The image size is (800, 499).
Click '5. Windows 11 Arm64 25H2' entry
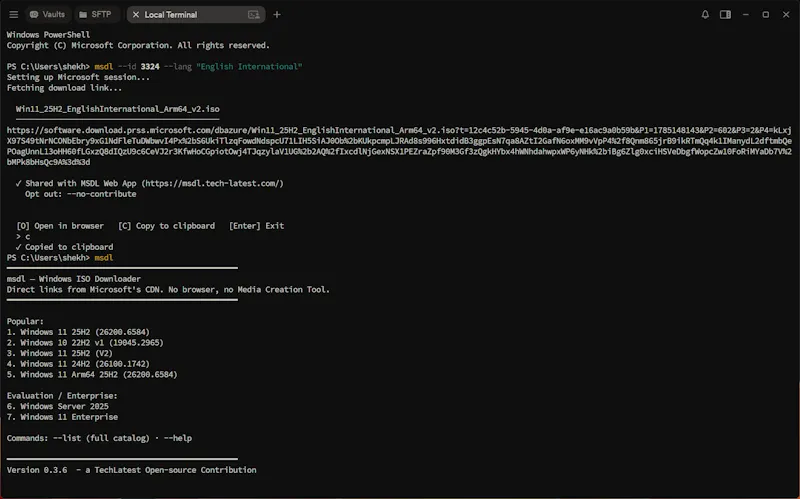pos(92,375)
